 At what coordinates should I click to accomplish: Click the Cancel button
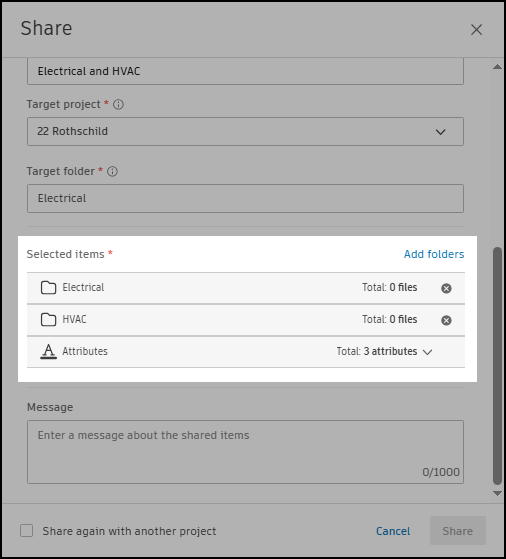pyautogui.click(x=393, y=531)
